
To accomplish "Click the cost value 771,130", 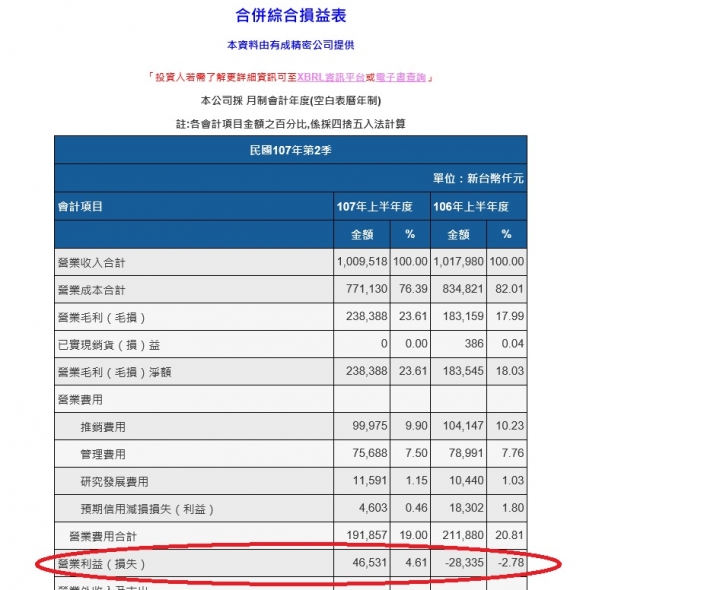I will 367,289.
